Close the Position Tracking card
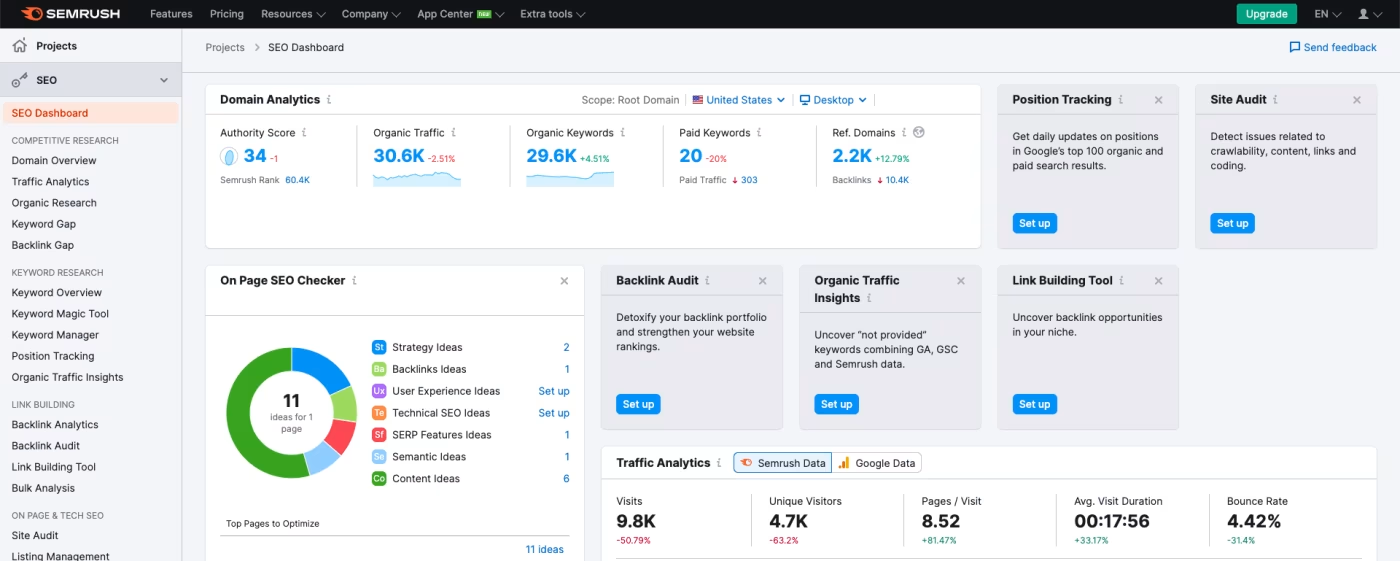 tap(1158, 100)
